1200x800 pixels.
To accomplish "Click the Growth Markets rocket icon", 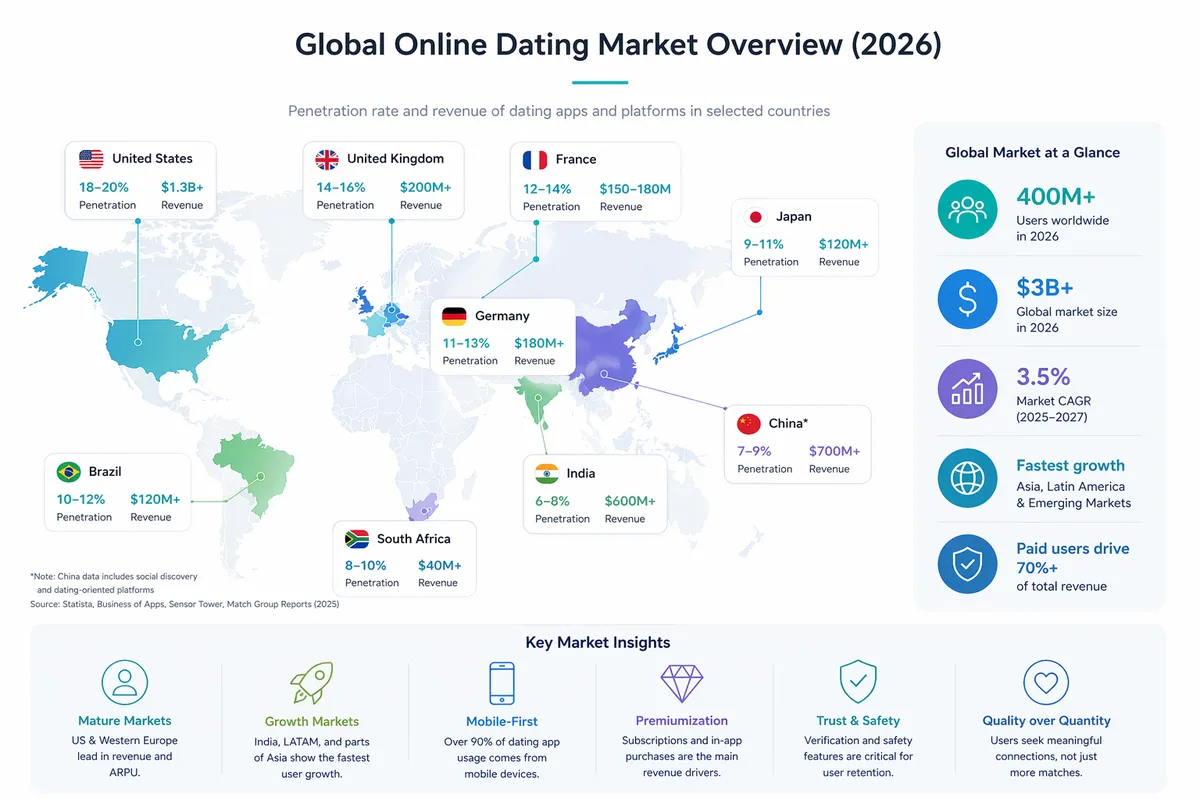I will 311,682.
